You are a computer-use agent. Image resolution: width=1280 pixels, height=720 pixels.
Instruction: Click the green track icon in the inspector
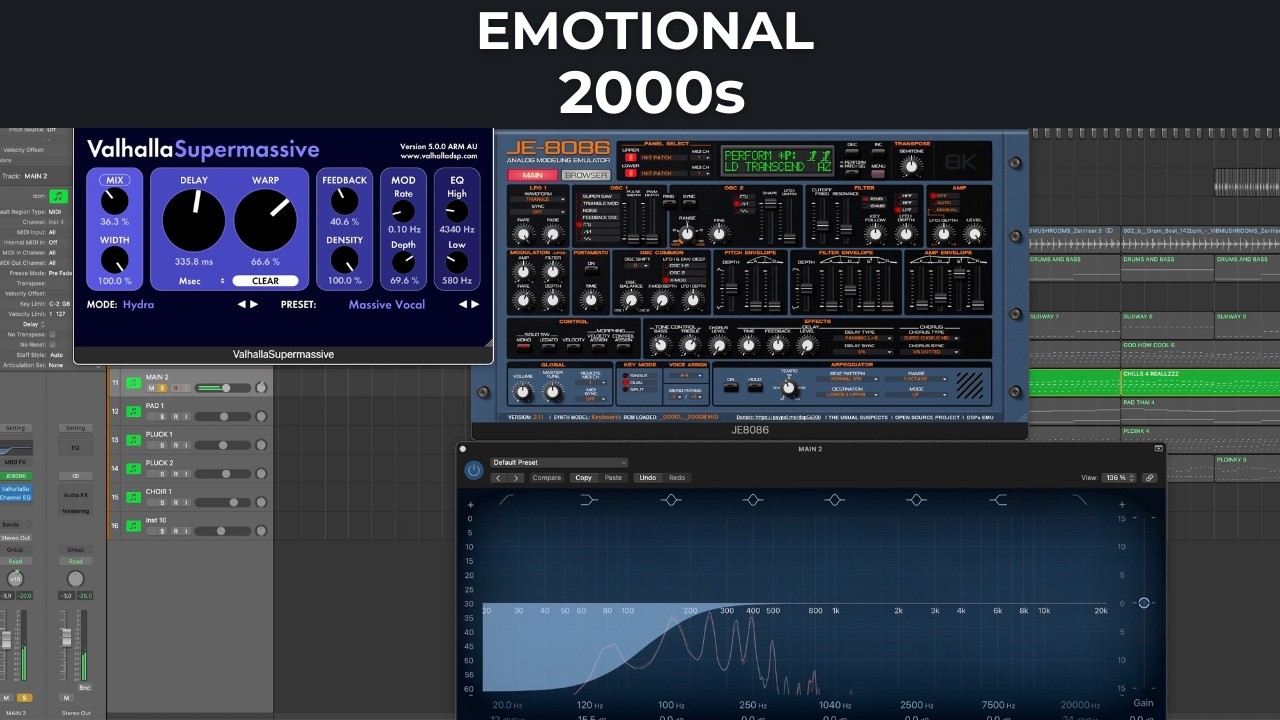[60, 197]
